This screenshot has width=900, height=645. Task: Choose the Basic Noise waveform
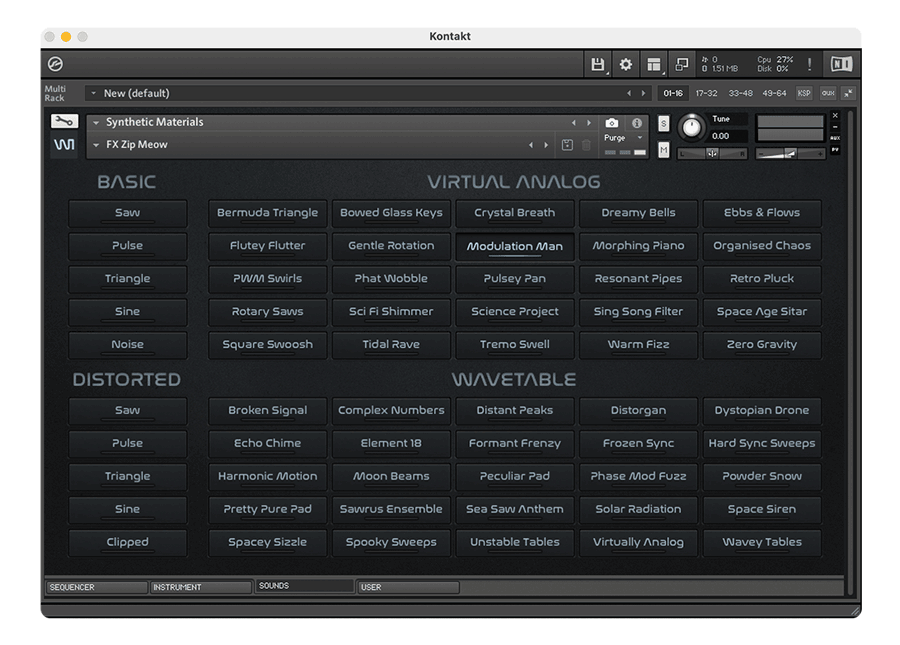pos(127,345)
